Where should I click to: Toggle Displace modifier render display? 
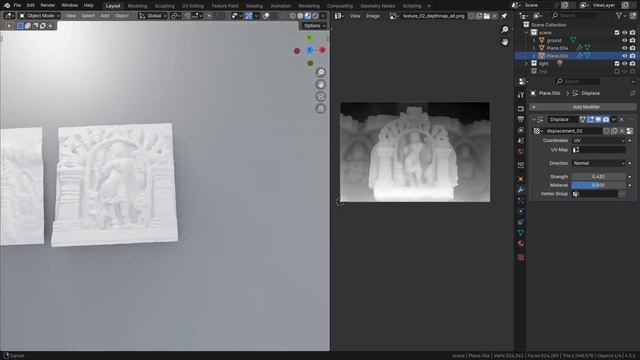coord(606,120)
